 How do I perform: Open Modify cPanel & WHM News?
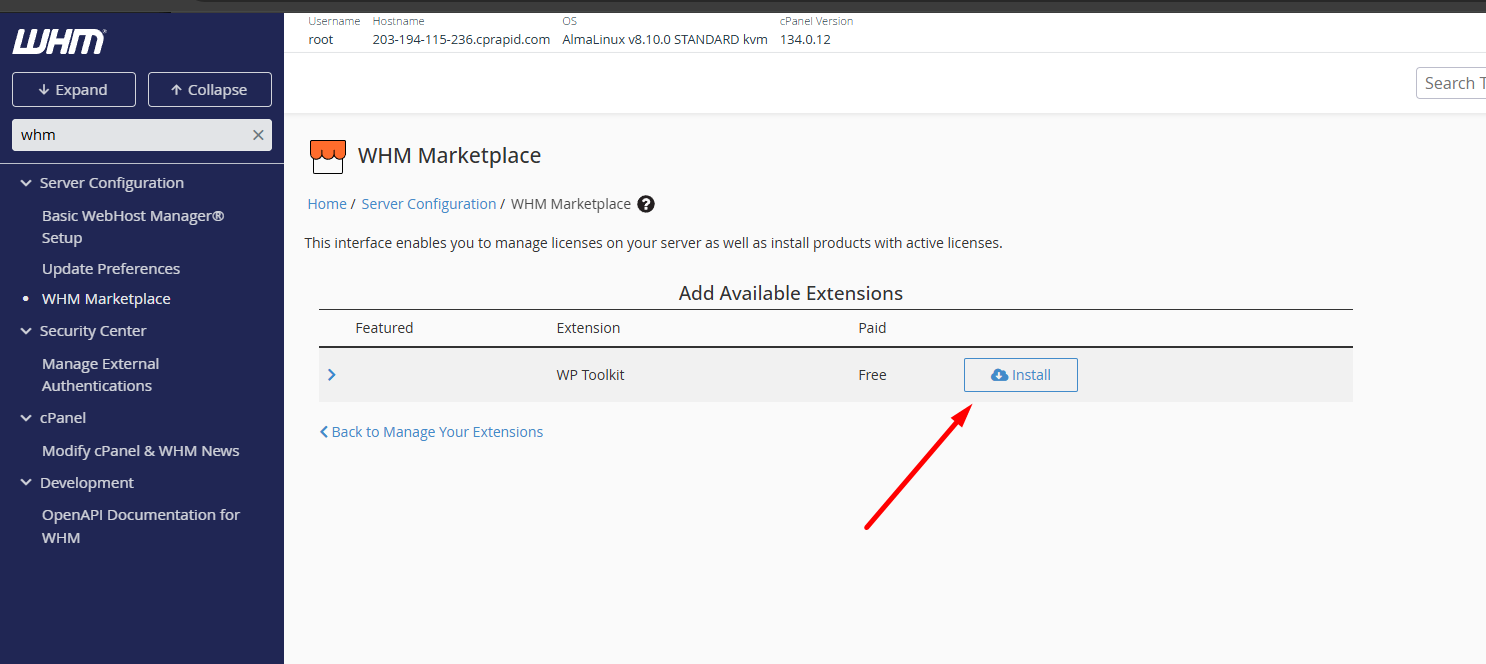pyautogui.click(x=140, y=451)
